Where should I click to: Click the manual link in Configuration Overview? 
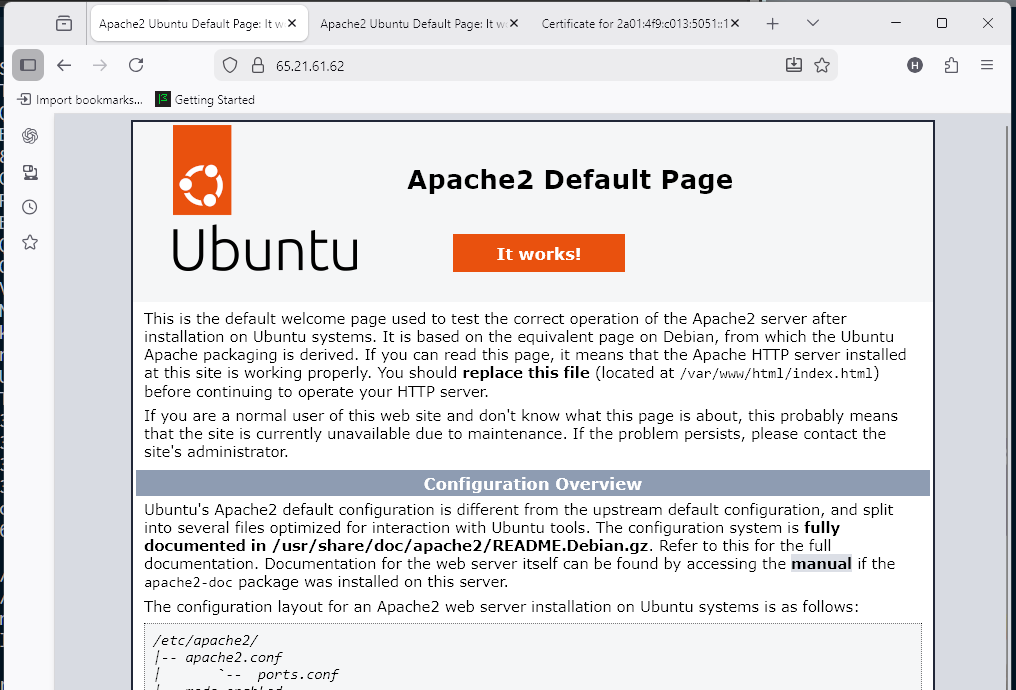[x=821, y=563]
